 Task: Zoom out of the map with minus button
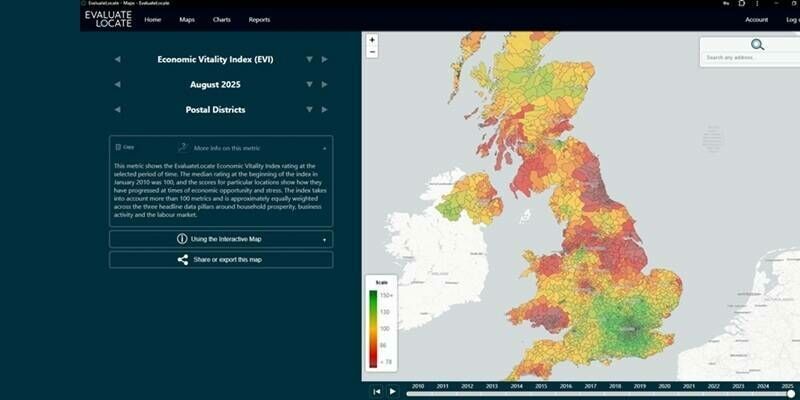click(372, 52)
